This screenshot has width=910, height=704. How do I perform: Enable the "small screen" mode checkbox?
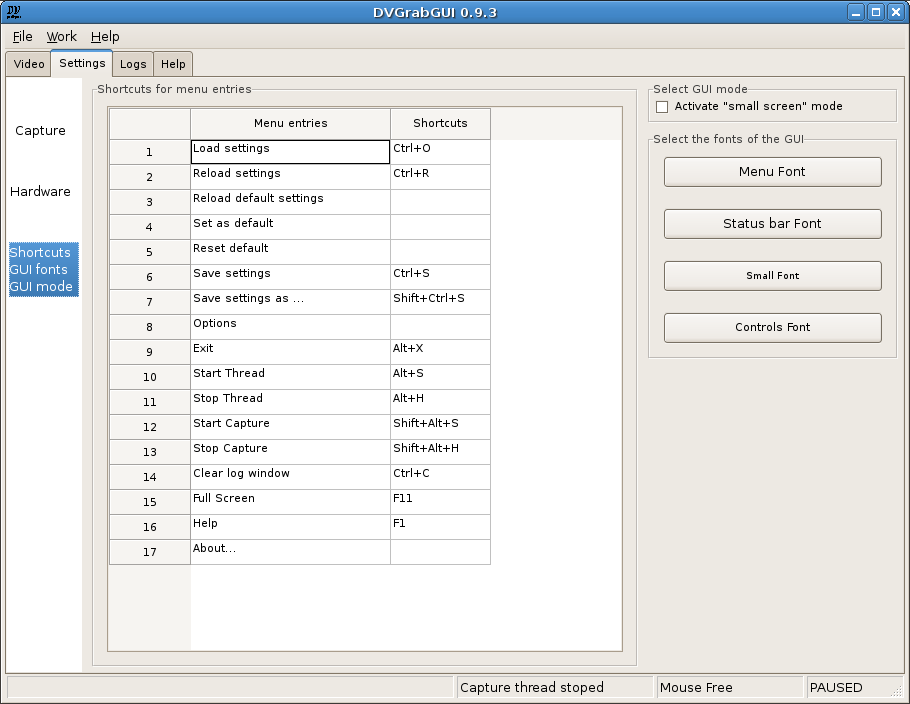pyautogui.click(x=661, y=106)
